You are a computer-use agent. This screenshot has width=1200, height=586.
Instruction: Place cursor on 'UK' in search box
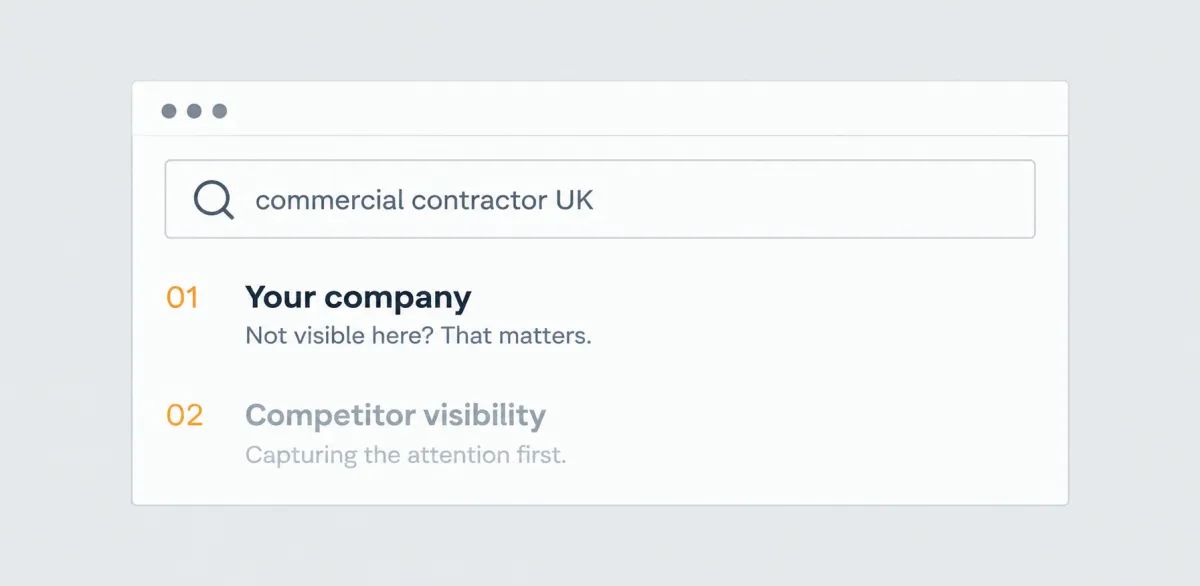click(574, 200)
